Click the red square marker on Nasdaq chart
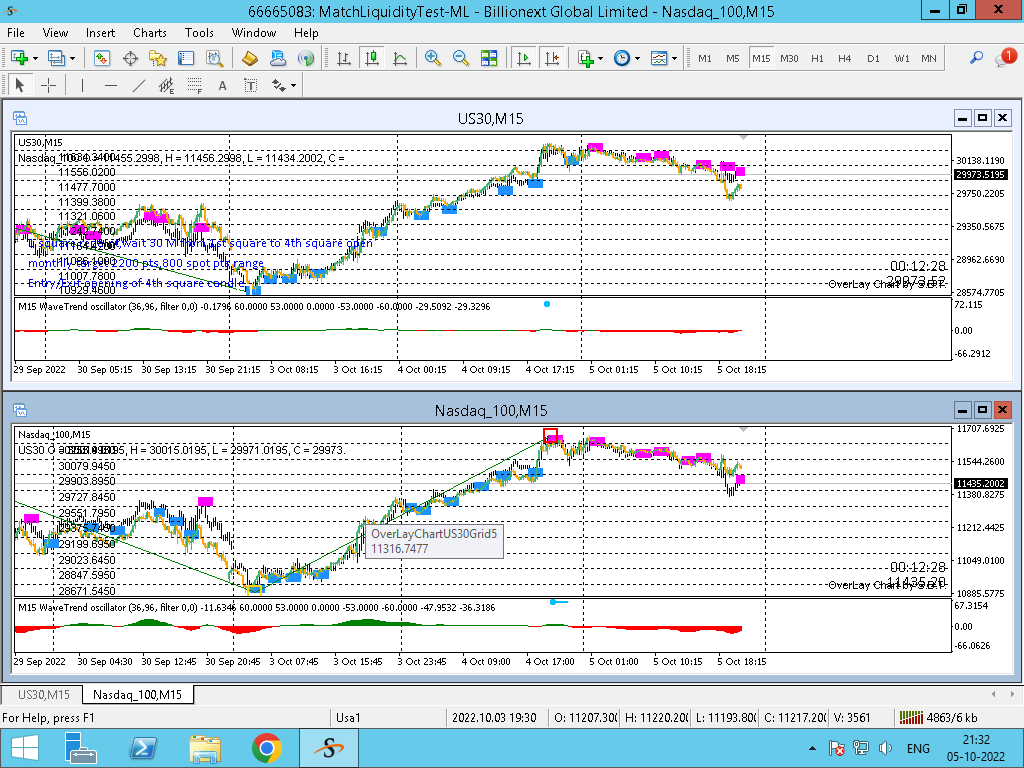Screen dimensions: 1024x768 pos(550,434)
